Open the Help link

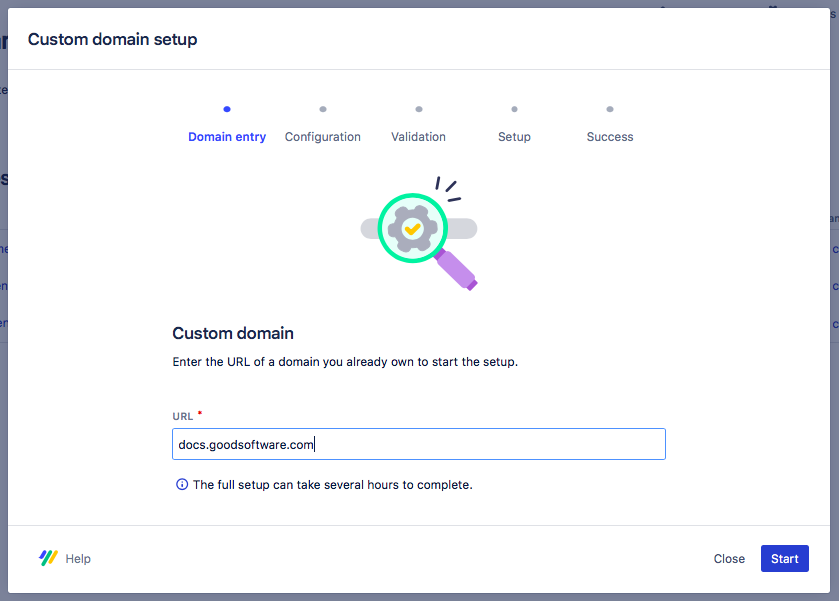(x=78, y=558)
